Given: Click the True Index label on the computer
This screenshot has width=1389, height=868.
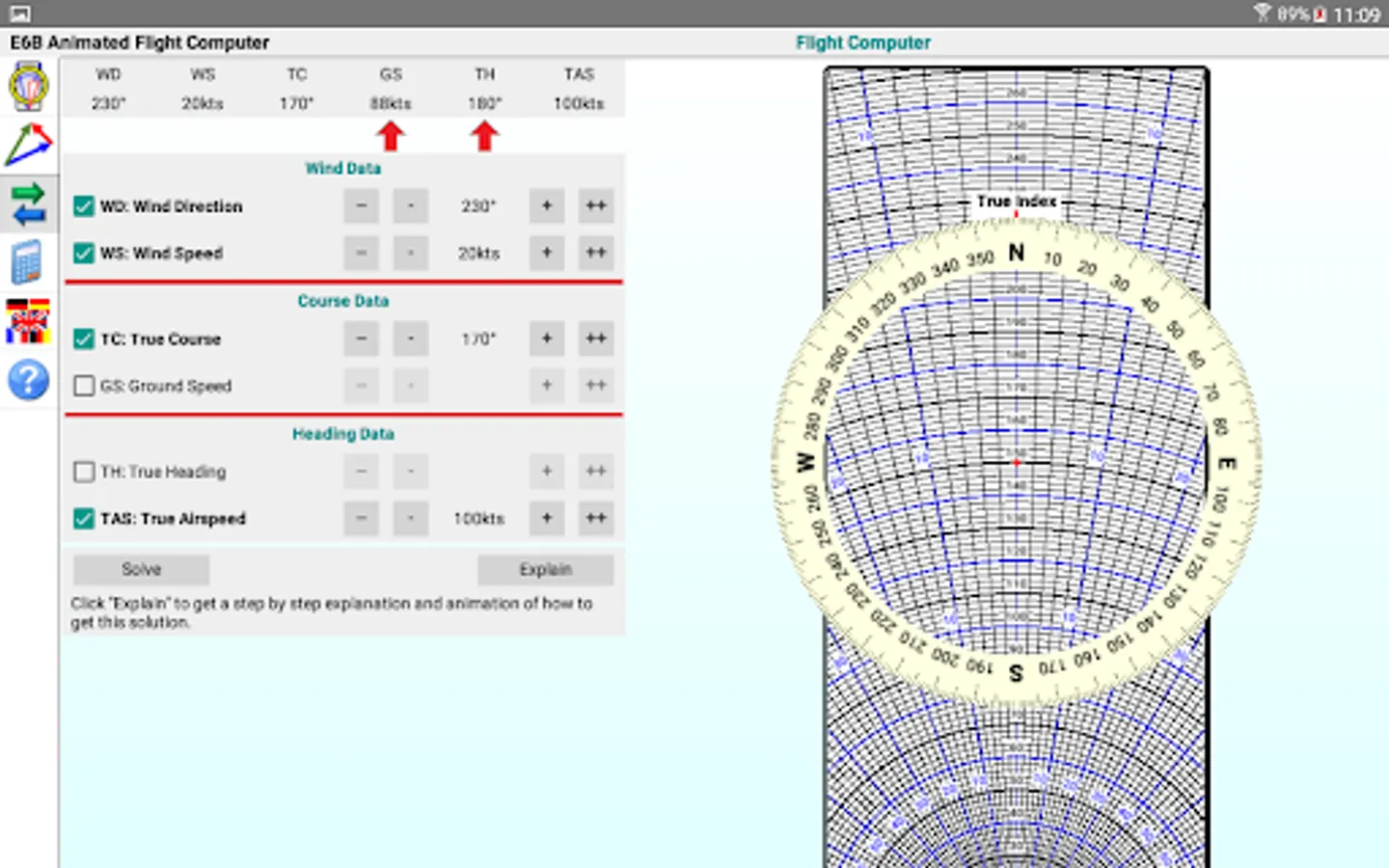Looking at the screenshot, I should [1017, 202].
